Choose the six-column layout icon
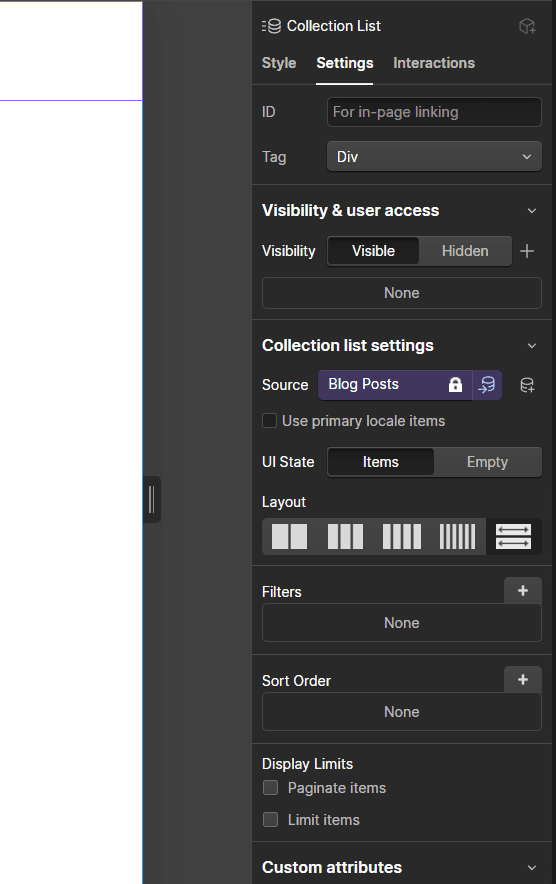Viewport: 556px width, 884px height. click(x=457, y=536)
